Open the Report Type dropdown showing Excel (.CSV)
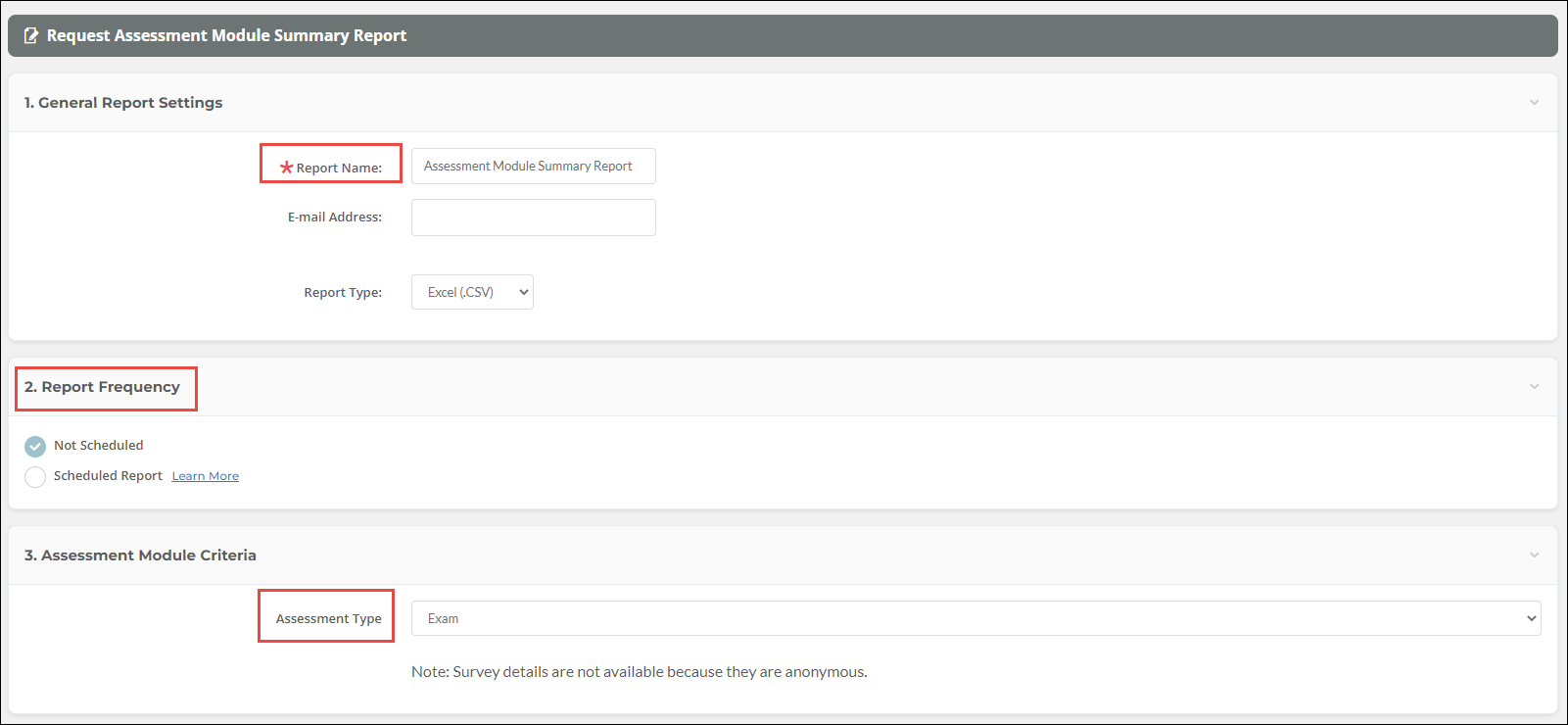Viewport: 1568px width, 725px height. pyautogui.click(x=472, y=292)
